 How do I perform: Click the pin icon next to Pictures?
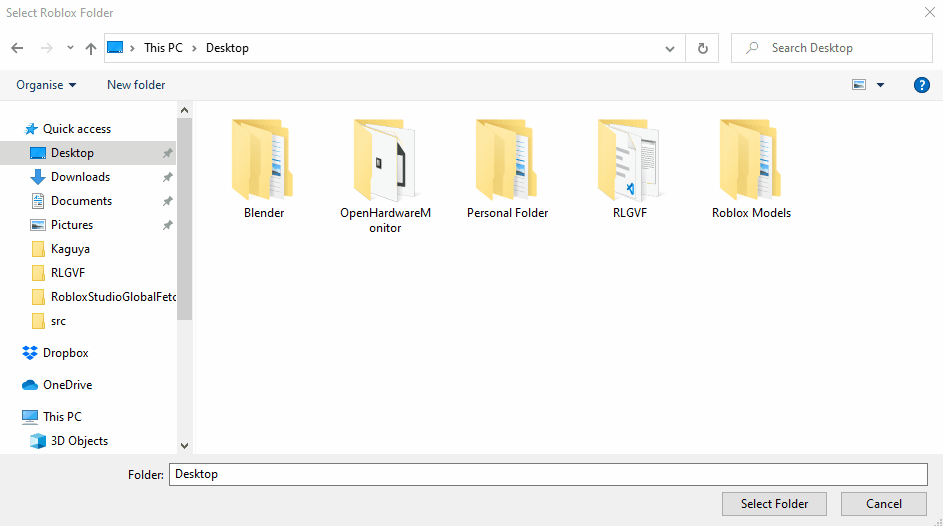[x=167, y=225]
